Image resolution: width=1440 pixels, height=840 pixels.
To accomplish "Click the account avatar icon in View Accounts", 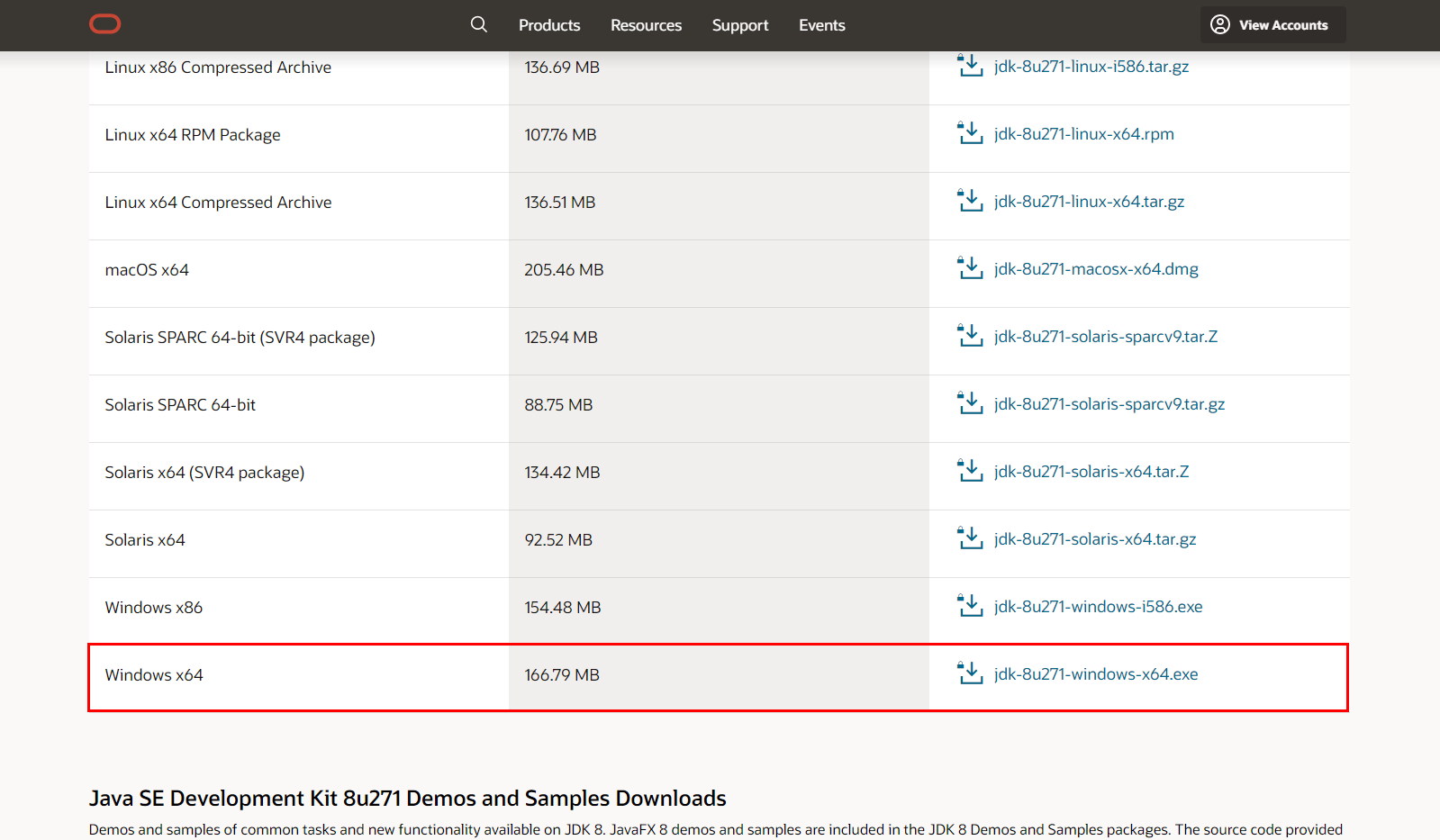I will pos(1220,24).
